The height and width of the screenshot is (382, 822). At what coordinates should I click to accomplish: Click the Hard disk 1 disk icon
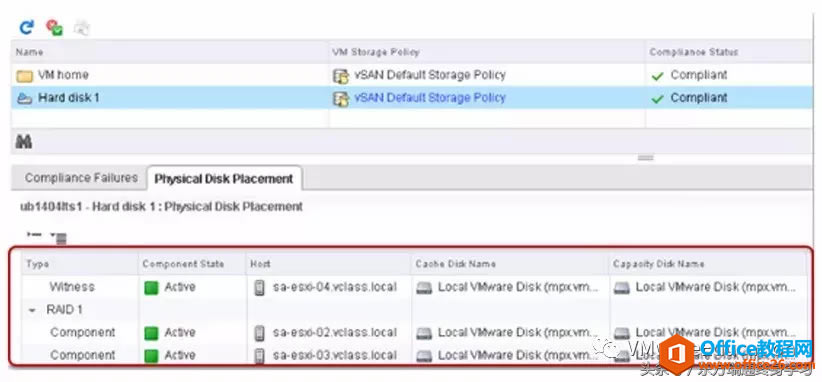[x=25, y=99]
